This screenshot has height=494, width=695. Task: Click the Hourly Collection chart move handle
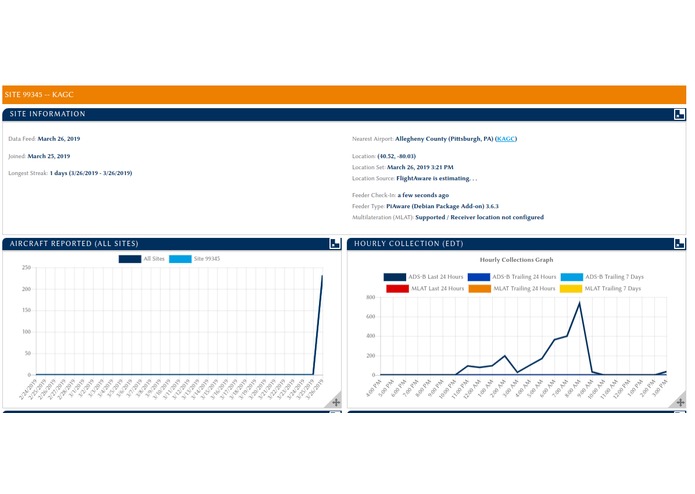coord(680,402)
